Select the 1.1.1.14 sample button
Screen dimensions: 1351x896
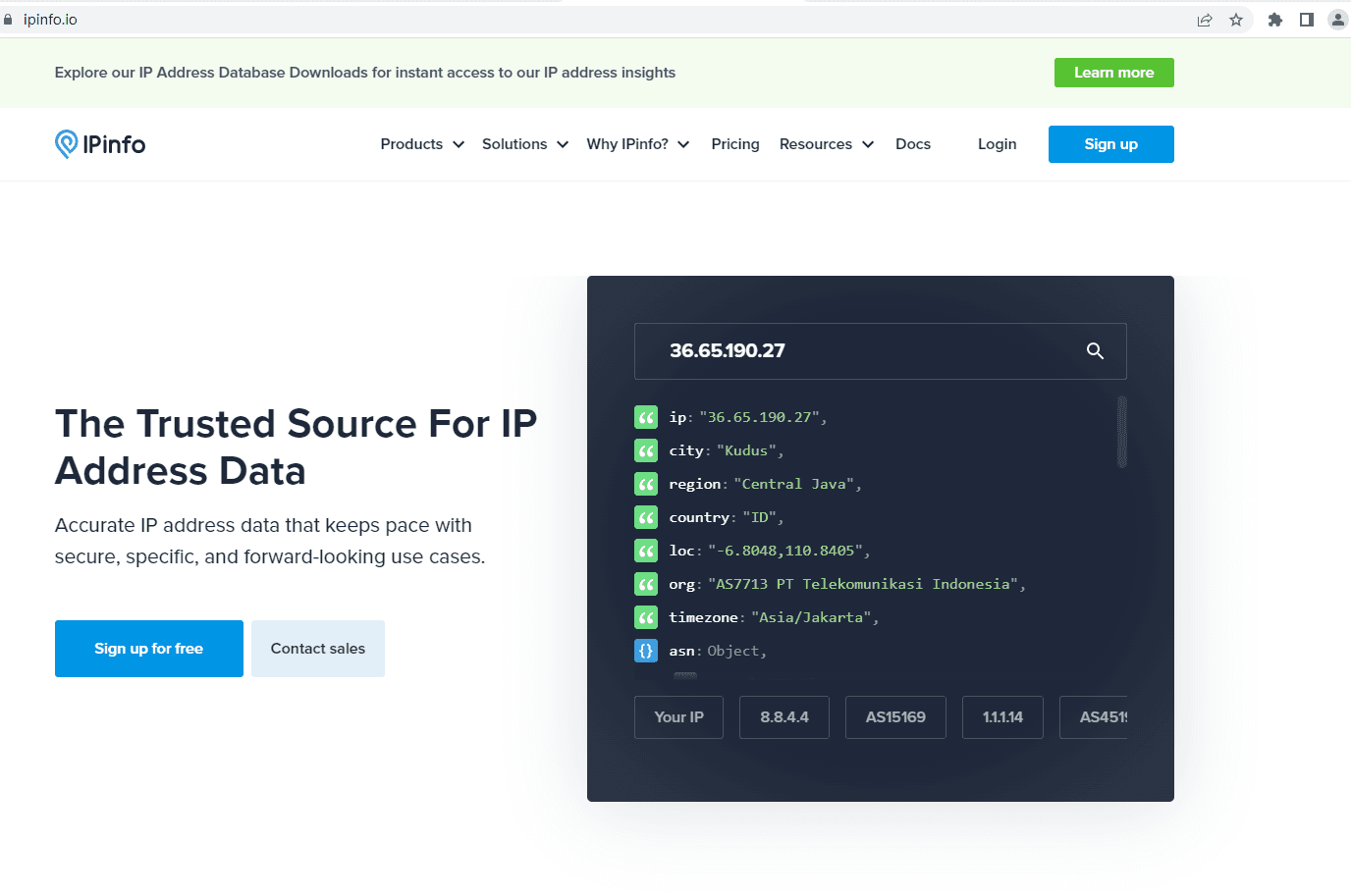1002,717
